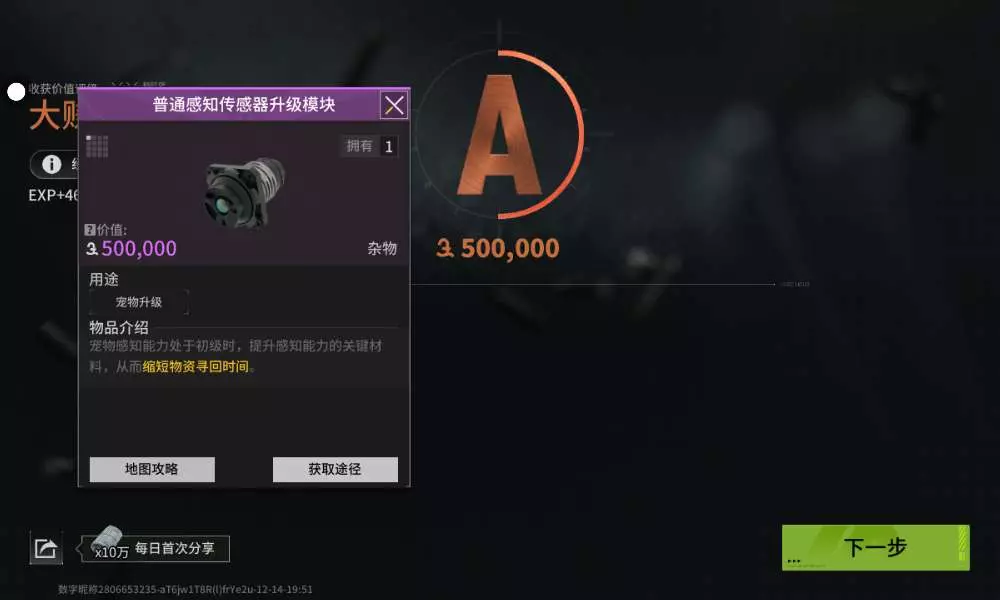Close the 普通感知传感器升级模块 item popup
The image size is (1000, 600).
393,105
